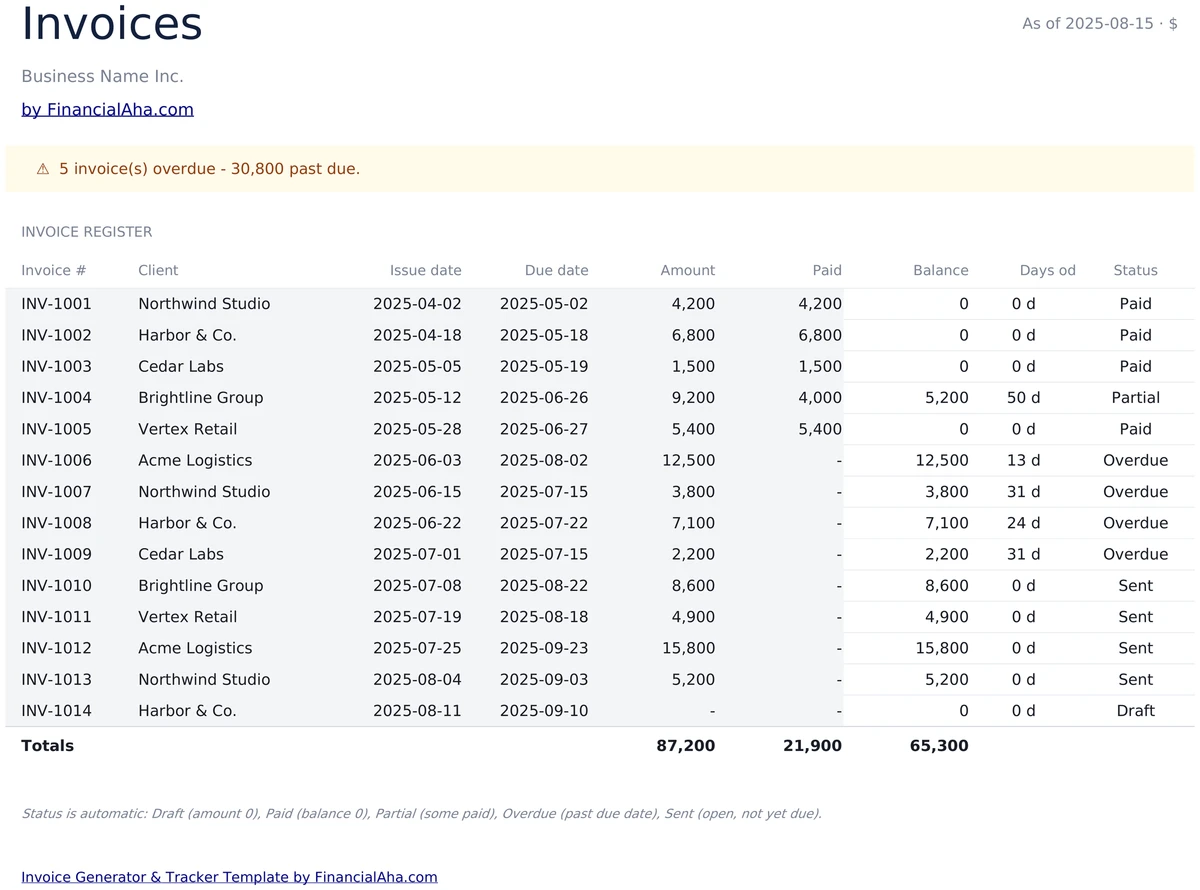Click the Paid column header

point(827,270)
